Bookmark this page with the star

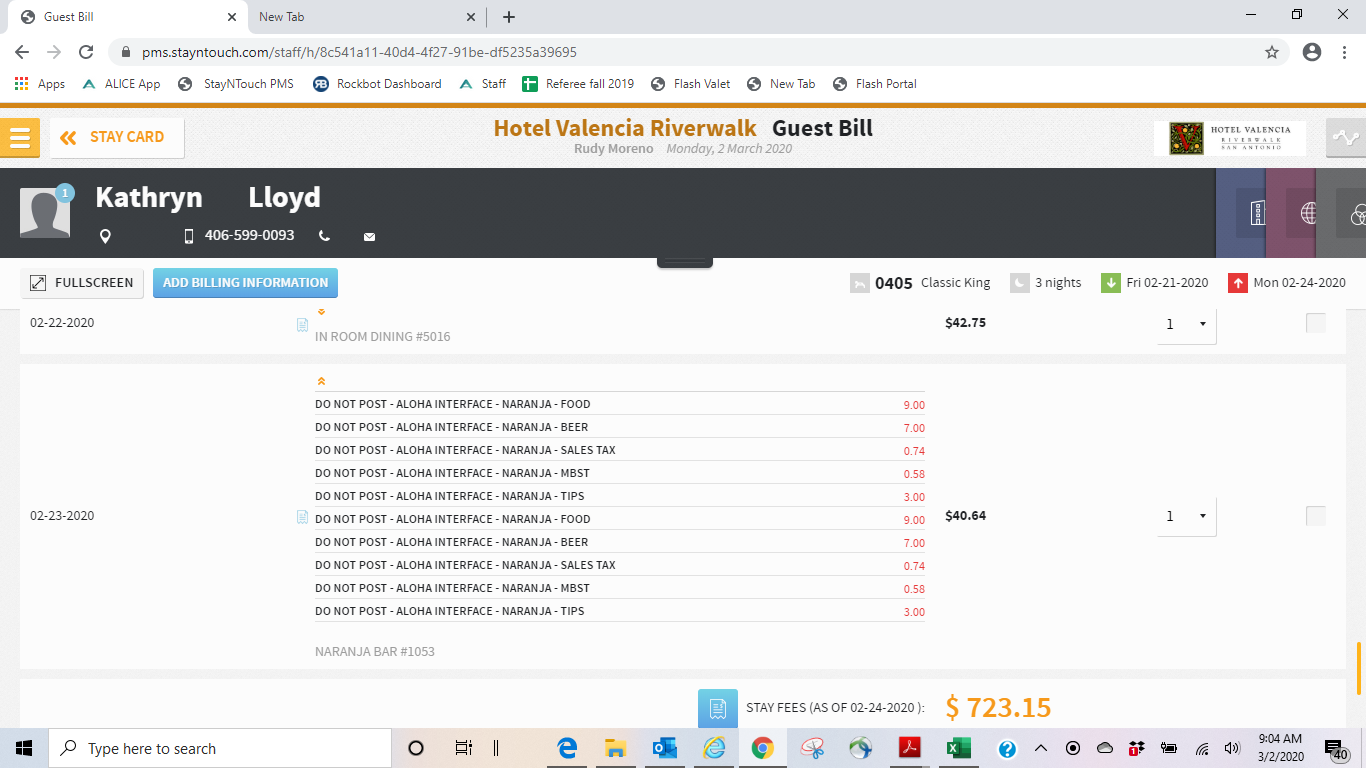coord(1272,52)
